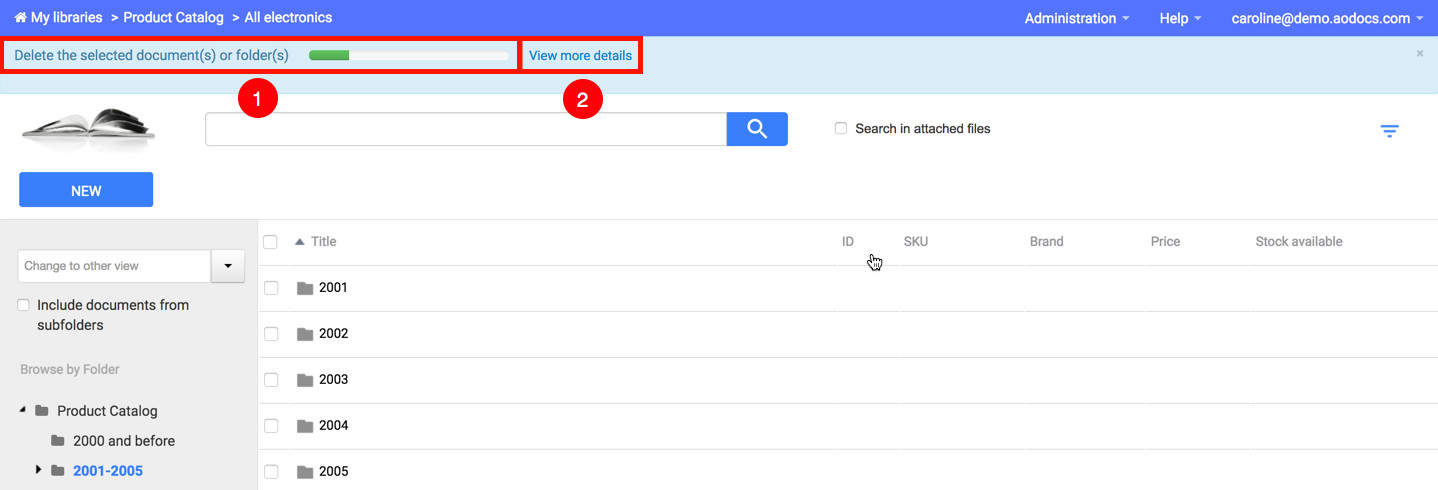The height and width of the screenshot is (490, 1438).
Task: Click the Title column sort arrow
Action: click(x=300, y=242)
